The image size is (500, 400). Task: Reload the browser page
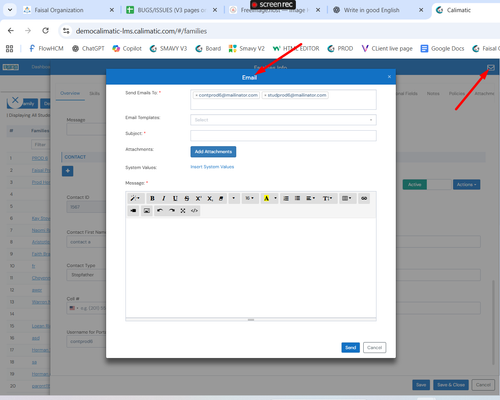coord(45,31)
